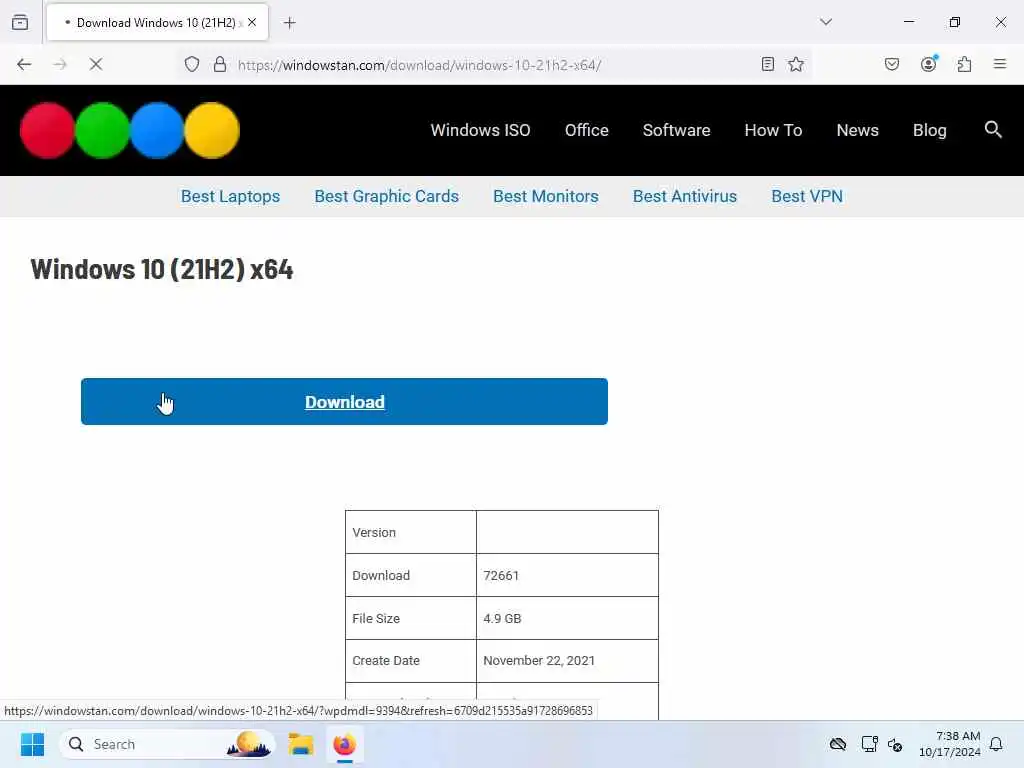Image resolution: width=1024 pixels, height=768 pixels.
Task: Open the Office menu item
Action: [x=586, y=130]
